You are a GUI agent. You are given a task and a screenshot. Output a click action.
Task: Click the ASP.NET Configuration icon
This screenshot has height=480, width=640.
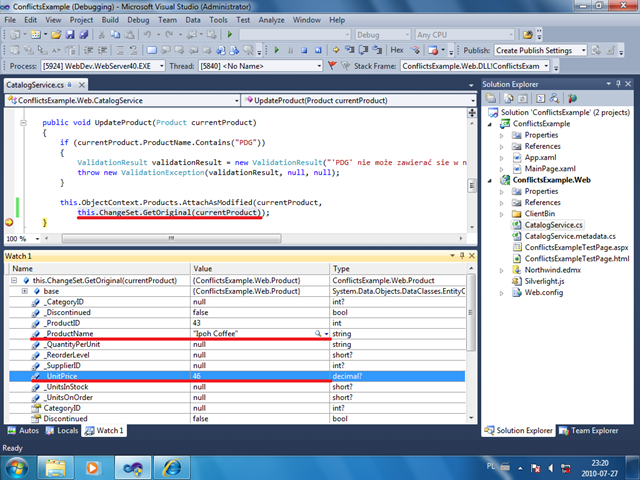[572, 98]
